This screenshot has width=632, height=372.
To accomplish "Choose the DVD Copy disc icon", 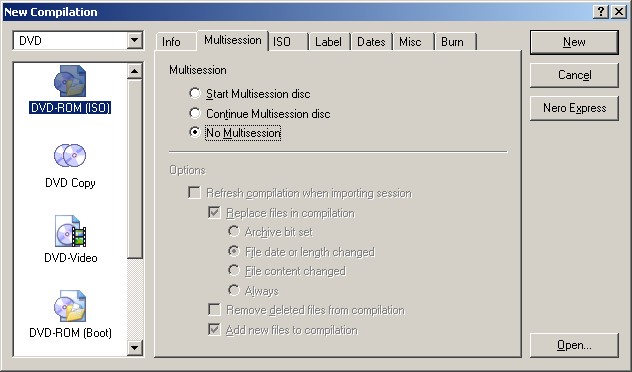I will [70, 155].
